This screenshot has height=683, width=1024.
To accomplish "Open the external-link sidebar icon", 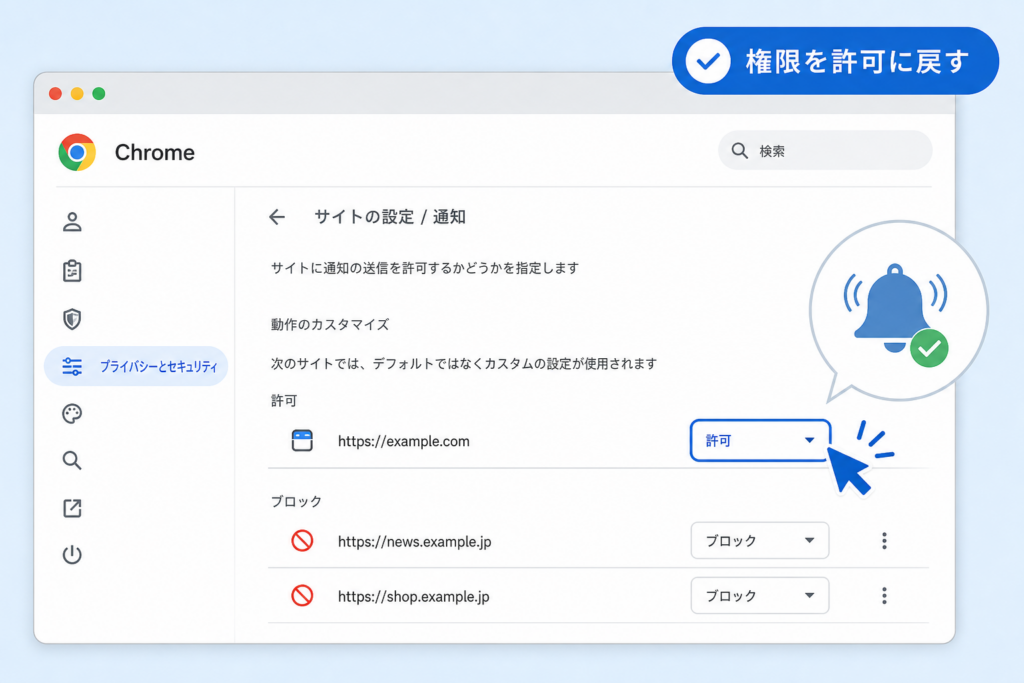I will pyautogui.click(x=72, y=508).
